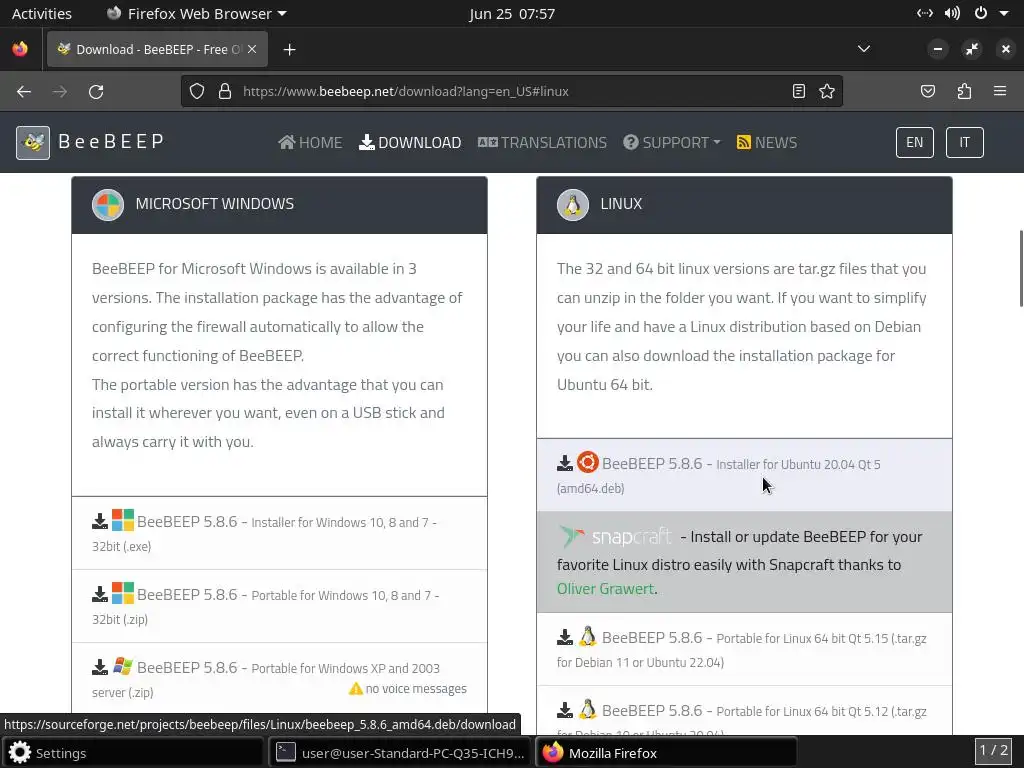Viewport: 1024px width, 768px height.
Task: Go back to the previous page
Action: pos(24,91)
